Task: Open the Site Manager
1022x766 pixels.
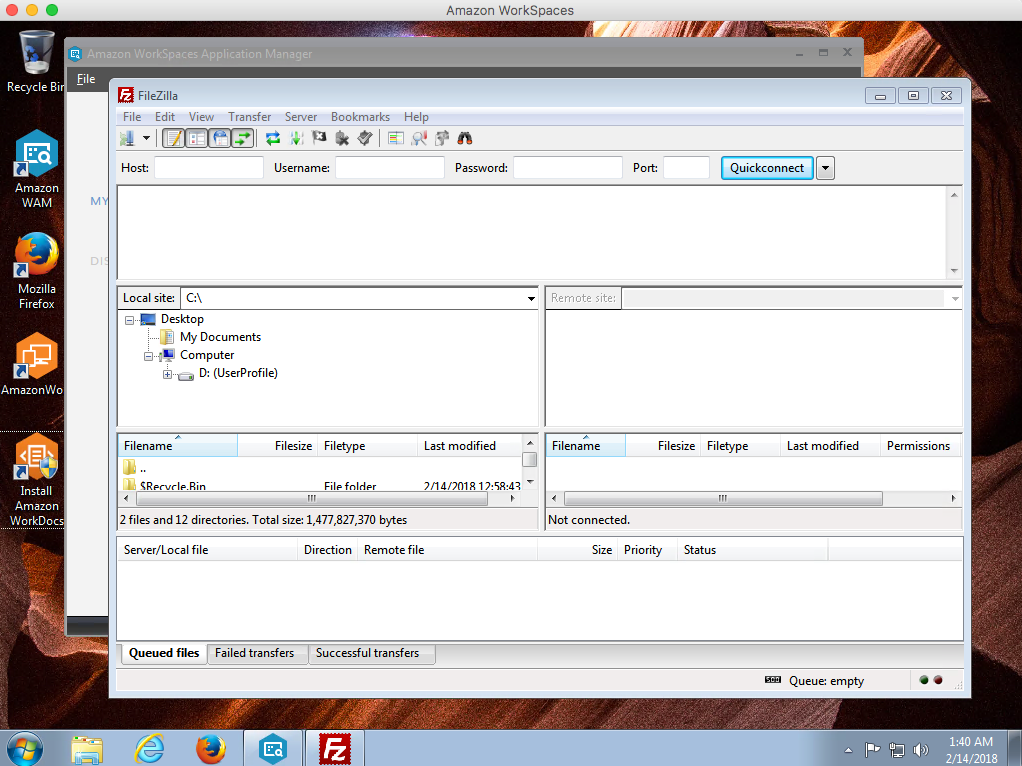Action: [x=128, y=137]
